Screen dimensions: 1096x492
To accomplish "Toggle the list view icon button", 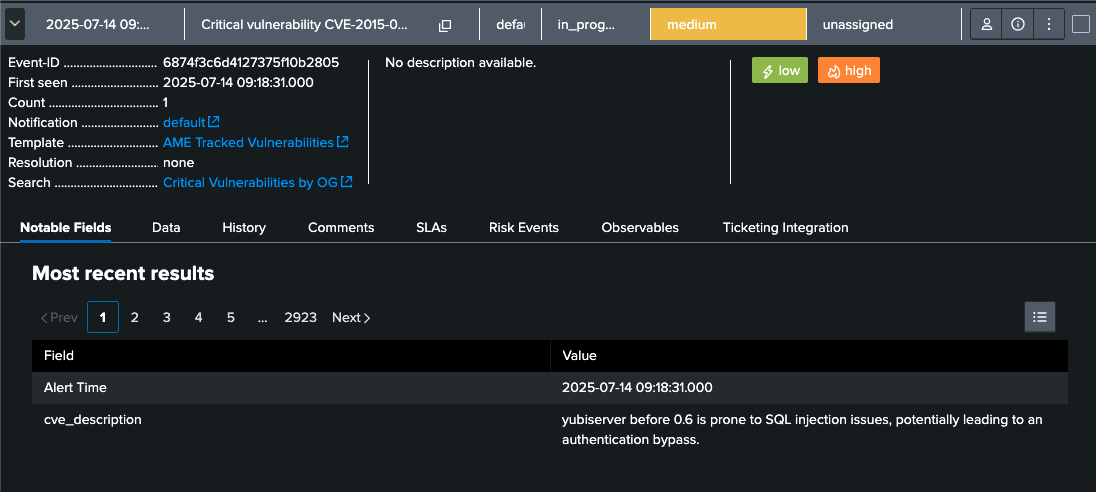I will 1039,317.
